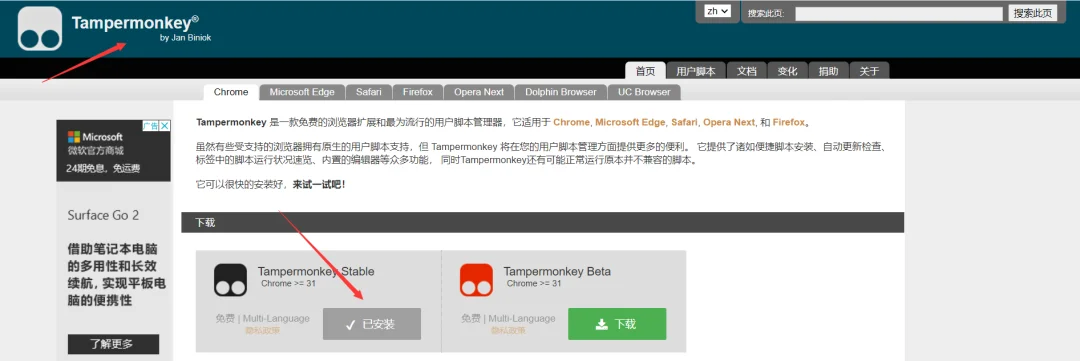Open 隐私政策 link under Tampermonkey Stable
The width and height of the screenshot is (1080, 361).
tap(262, 331)
